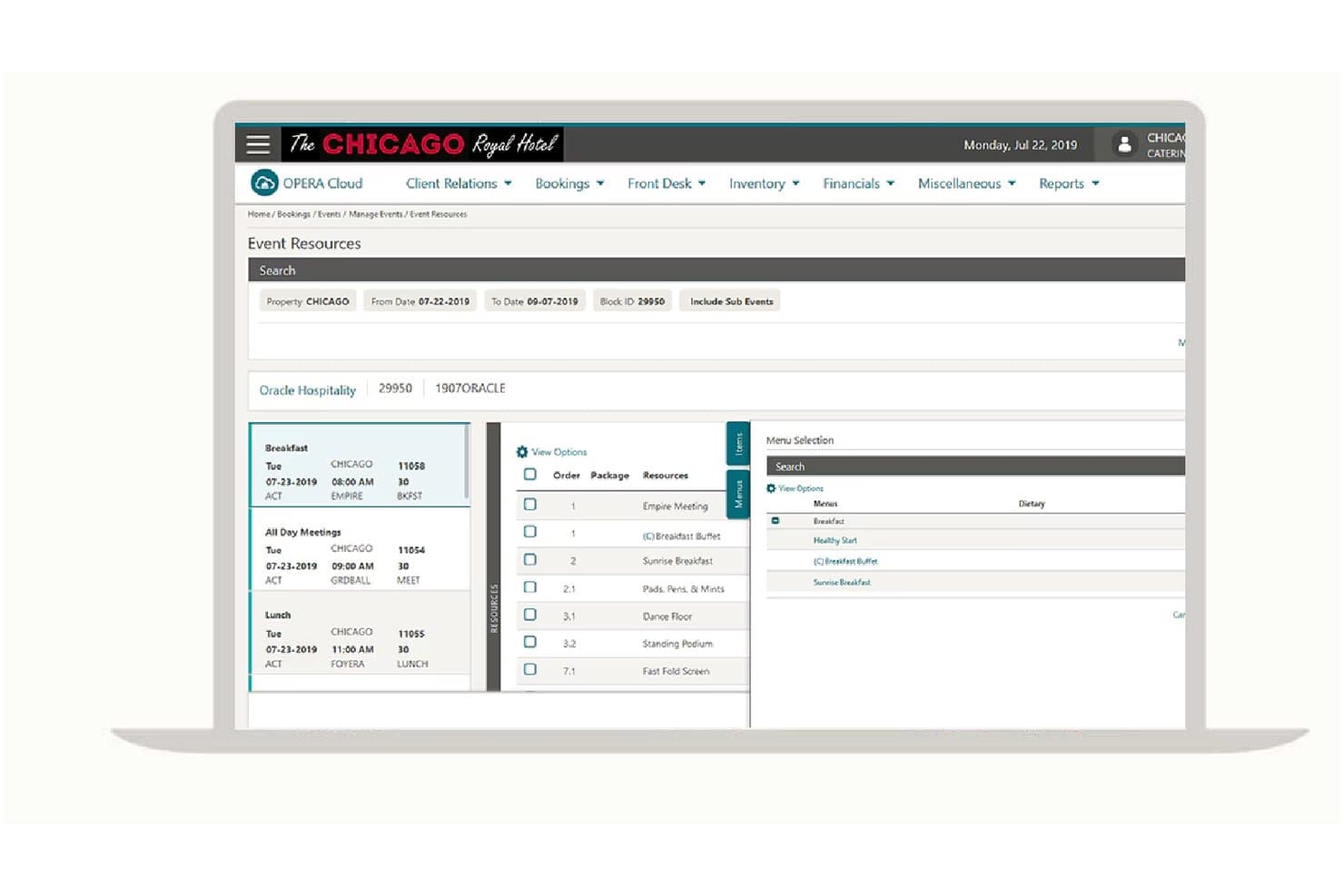Open the Oracle Hospitality link
The height and width of the screenshot is (896, 1344).
[x=308, y=390]
